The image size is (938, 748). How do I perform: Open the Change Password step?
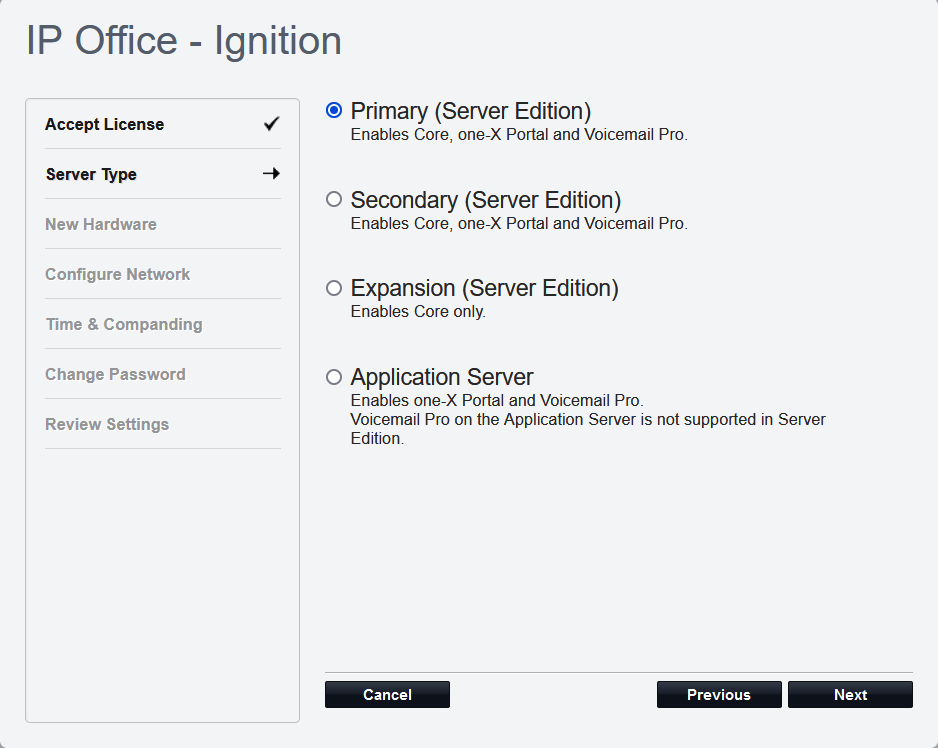163,374
